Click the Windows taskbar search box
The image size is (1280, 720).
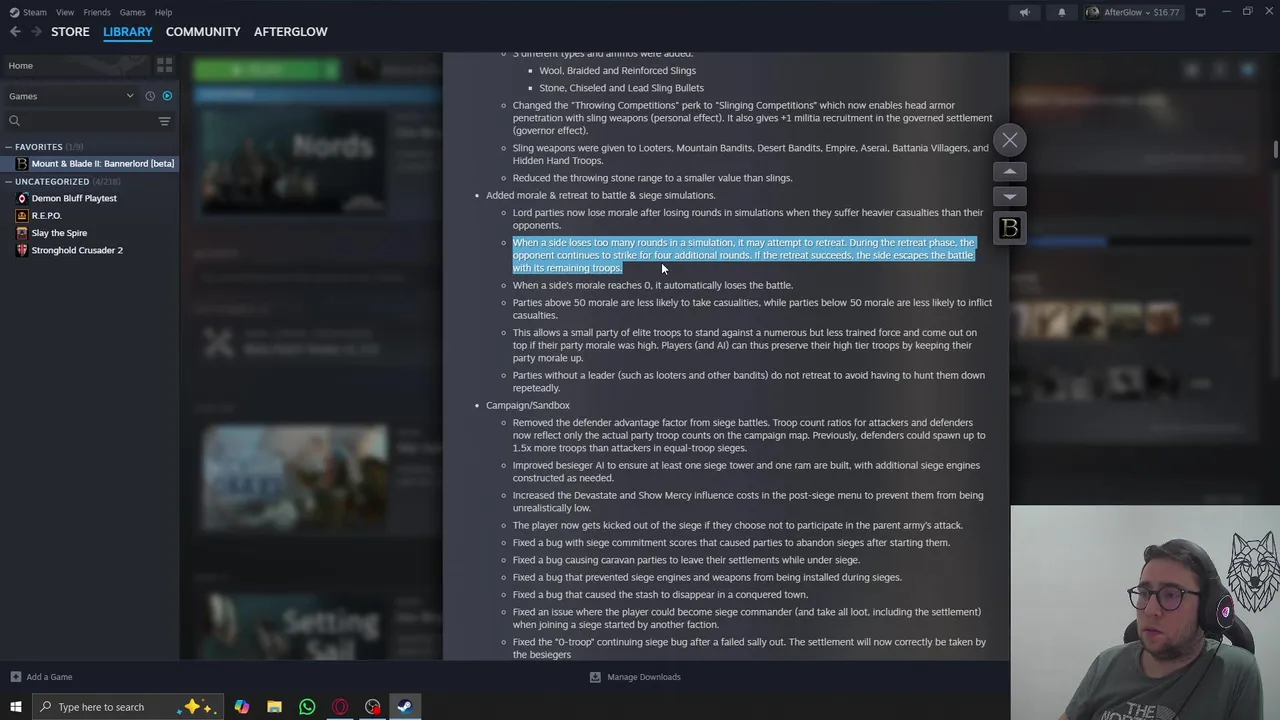tap(128, 707)
